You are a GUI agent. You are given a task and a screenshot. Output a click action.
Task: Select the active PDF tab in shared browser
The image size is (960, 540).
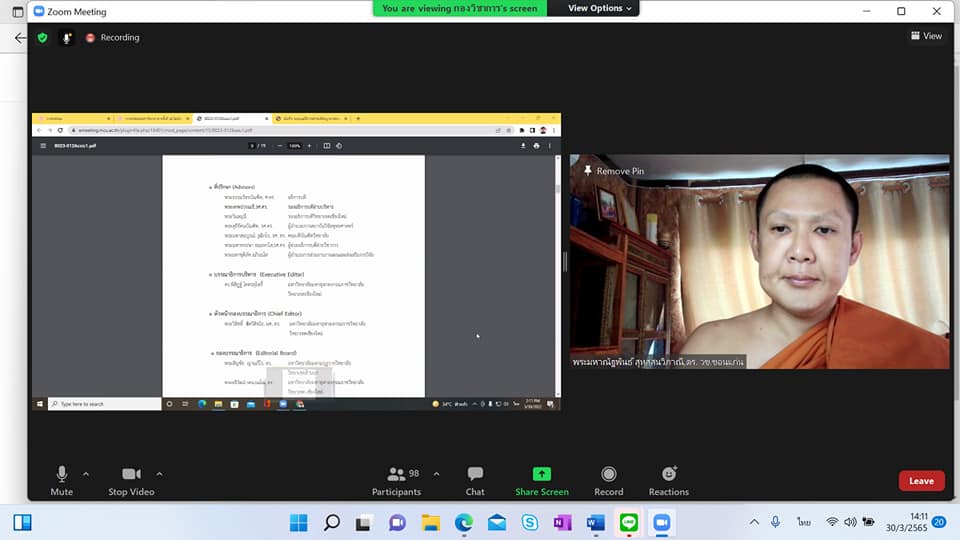click(x=231, y=118)
